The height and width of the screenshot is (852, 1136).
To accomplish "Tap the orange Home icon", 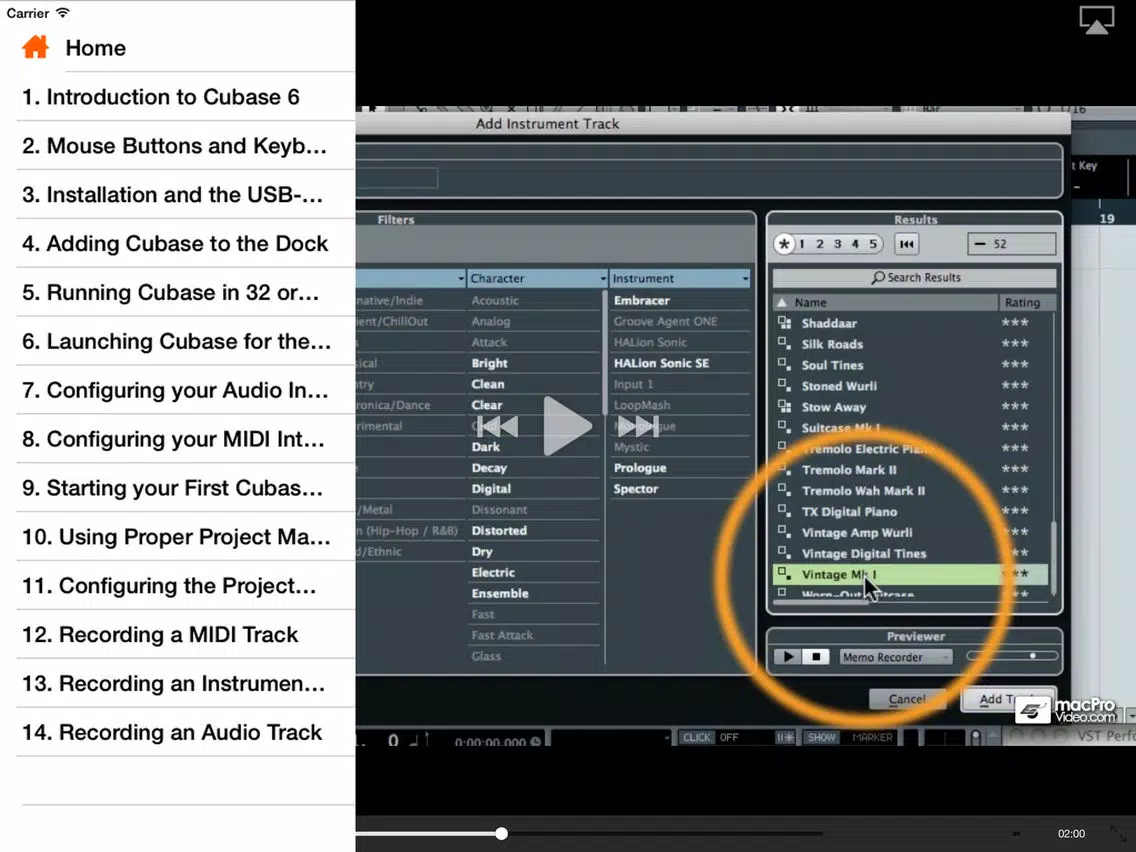I will pyautogui.click(x=35, y=48).
